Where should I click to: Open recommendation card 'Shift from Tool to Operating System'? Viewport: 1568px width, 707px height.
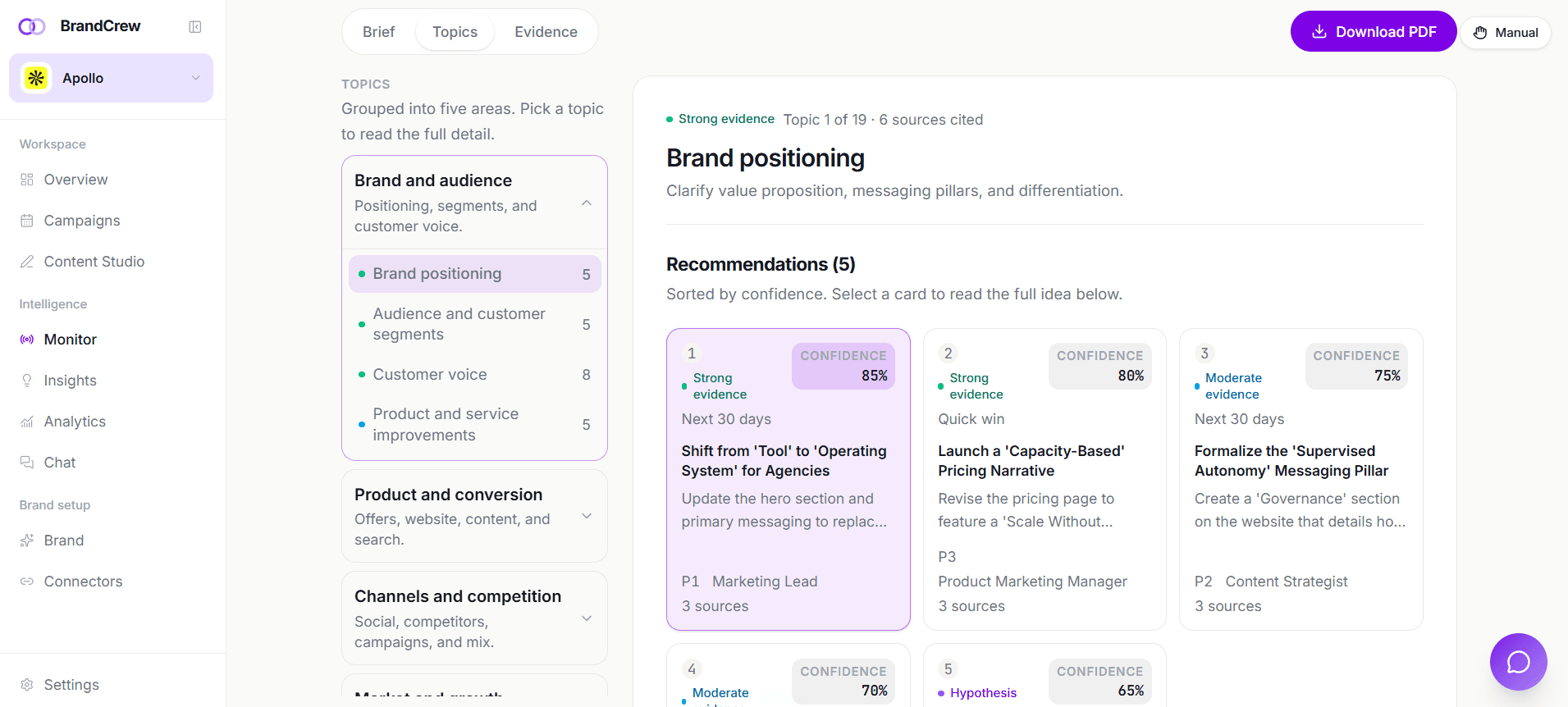(788, 480)
